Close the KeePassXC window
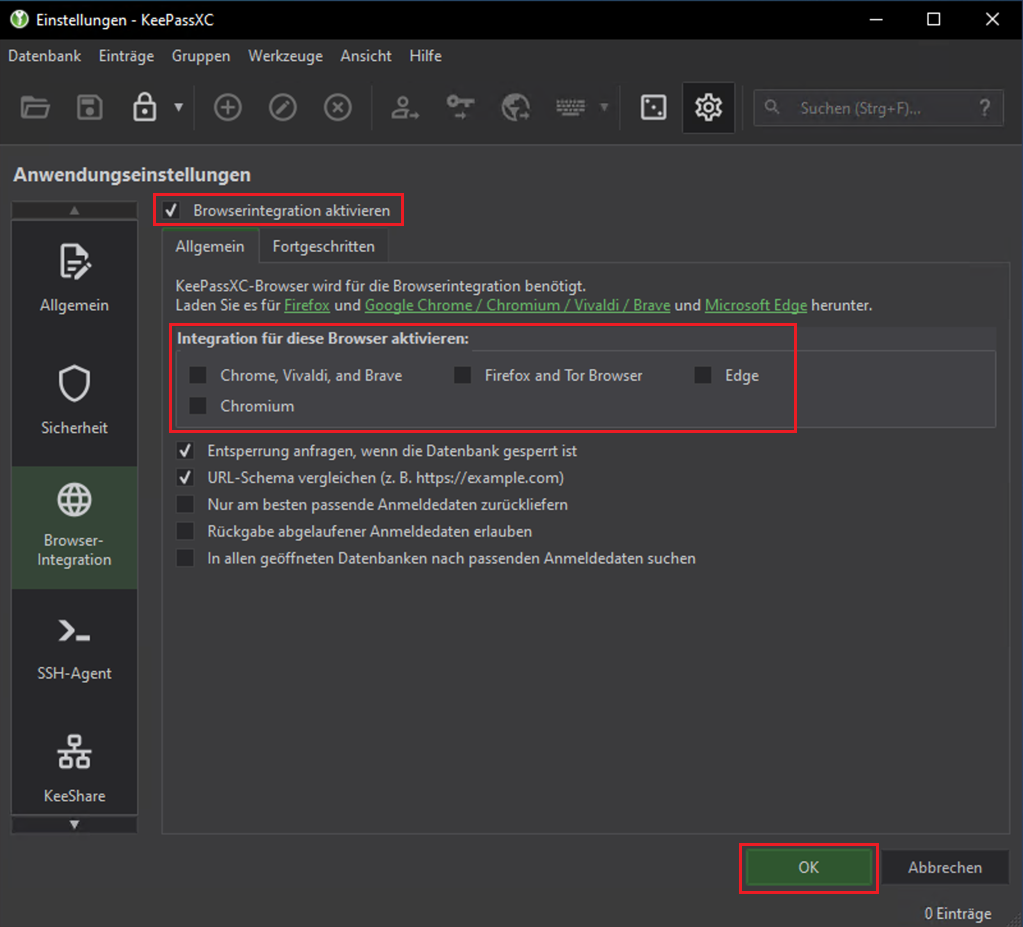 pyautogui.click(x=992, y=20)
